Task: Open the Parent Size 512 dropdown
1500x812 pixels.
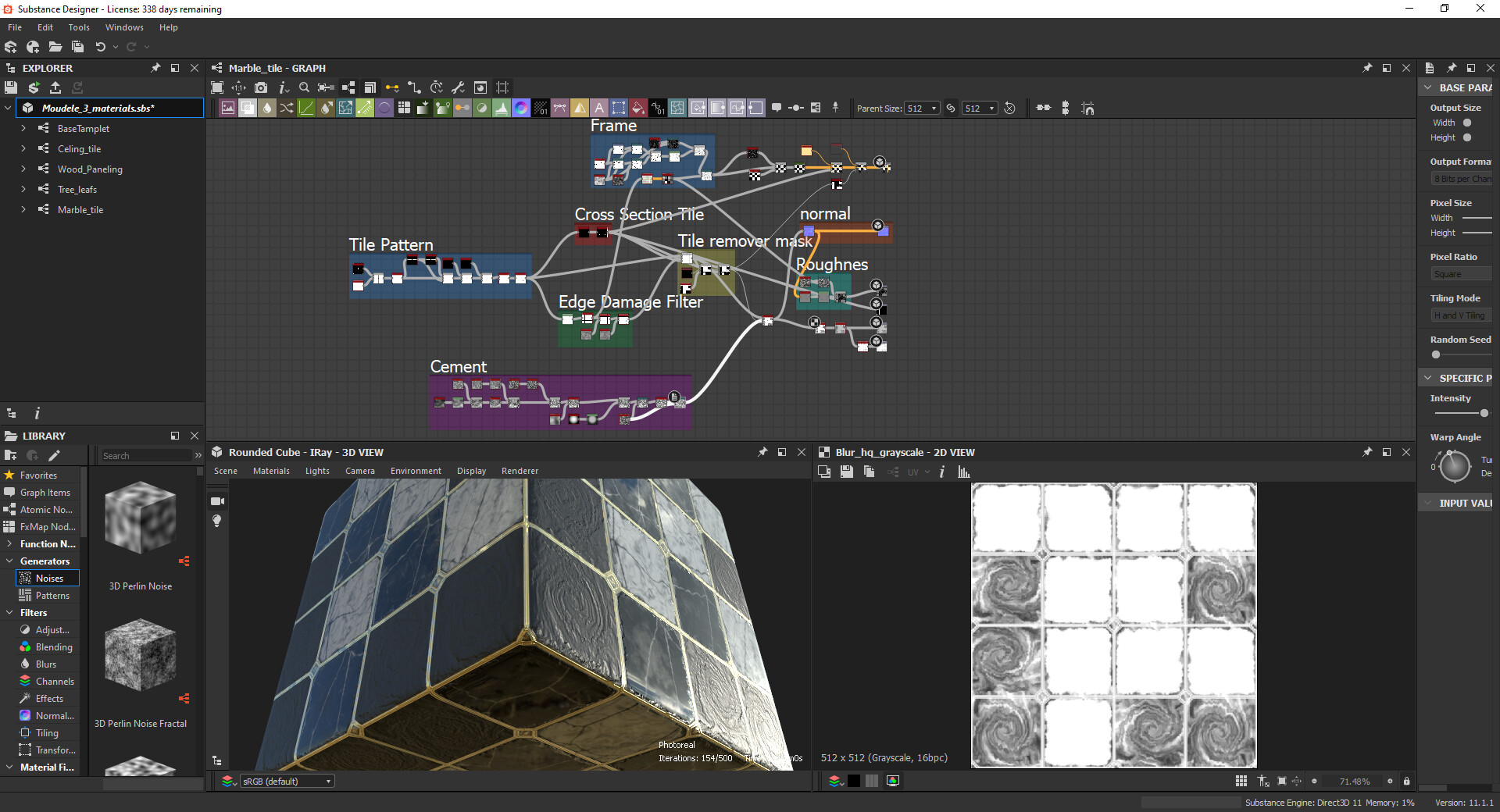Action: [x=922, y=108]
